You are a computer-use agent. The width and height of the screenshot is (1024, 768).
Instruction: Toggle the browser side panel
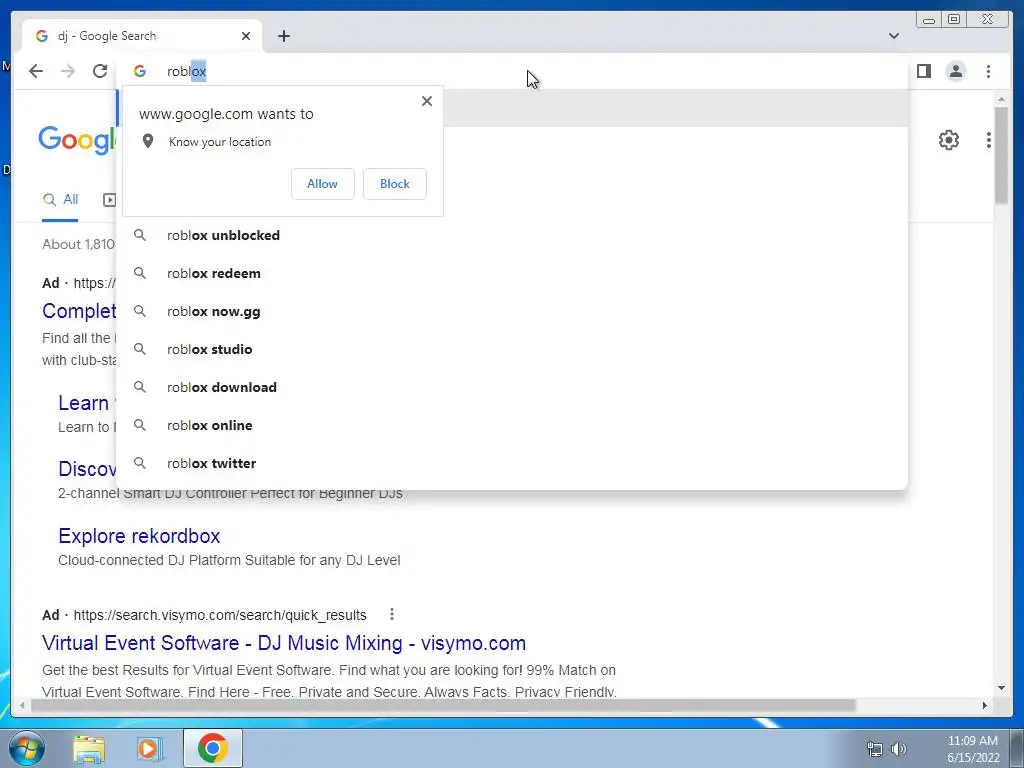(x=923, y=71)
